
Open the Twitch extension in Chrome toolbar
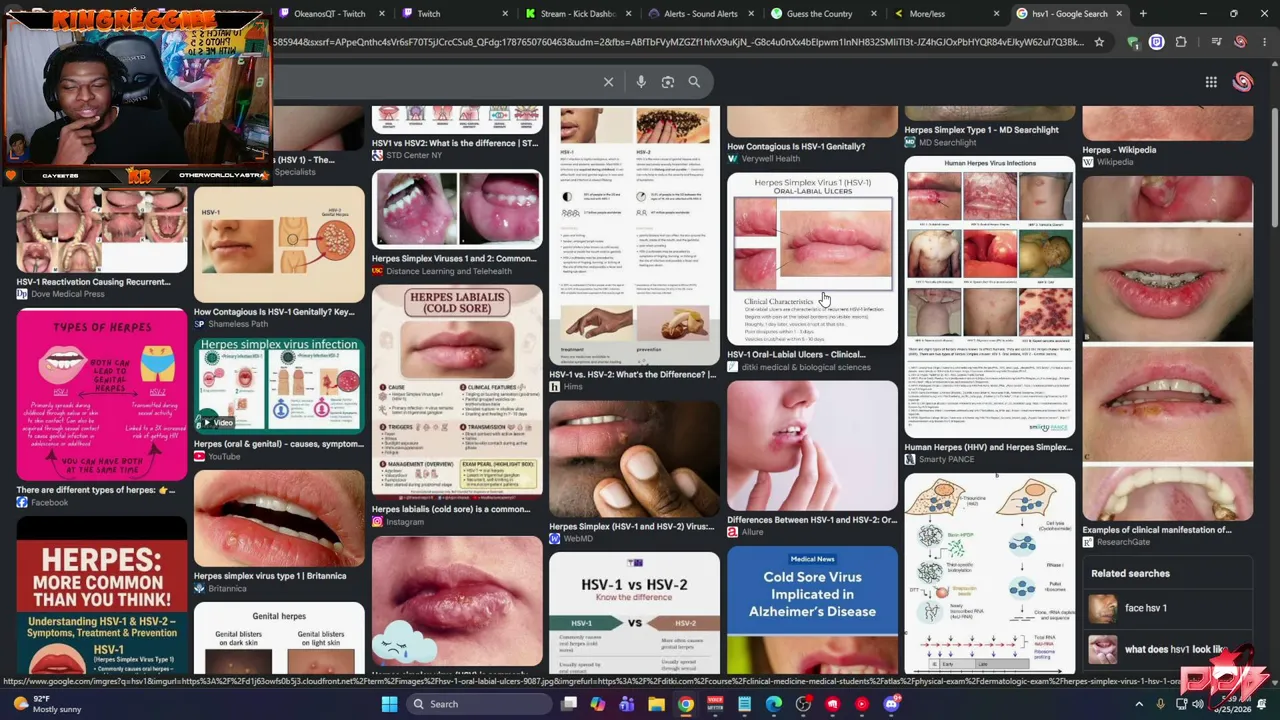point(1157,42)
